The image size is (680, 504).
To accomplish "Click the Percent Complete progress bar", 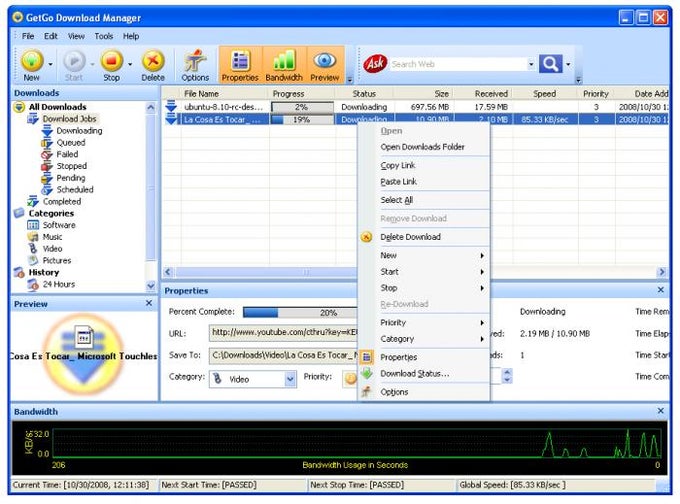I will (300, 312).
